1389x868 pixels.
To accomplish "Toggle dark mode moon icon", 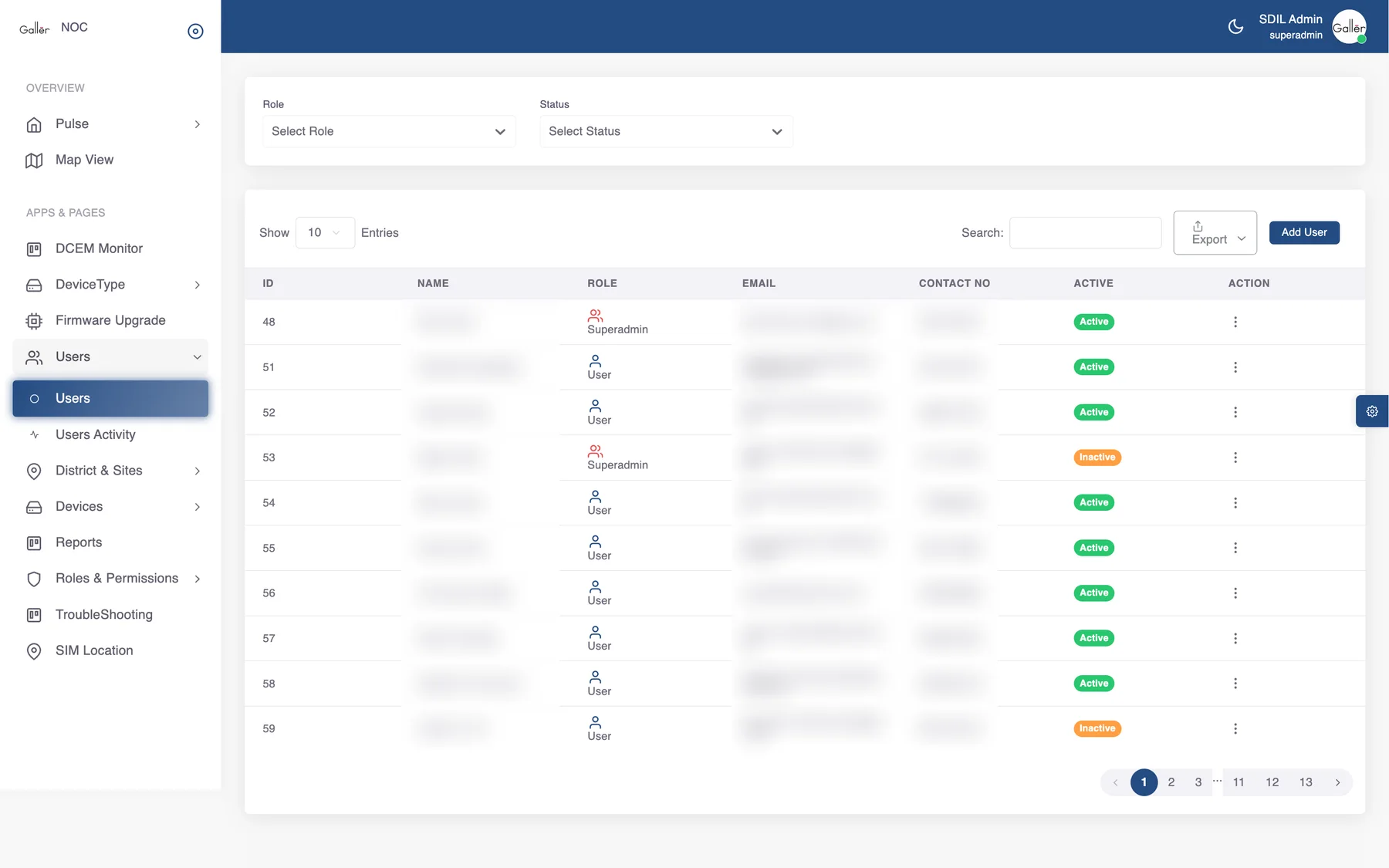I will click(x=1235, y=27).
